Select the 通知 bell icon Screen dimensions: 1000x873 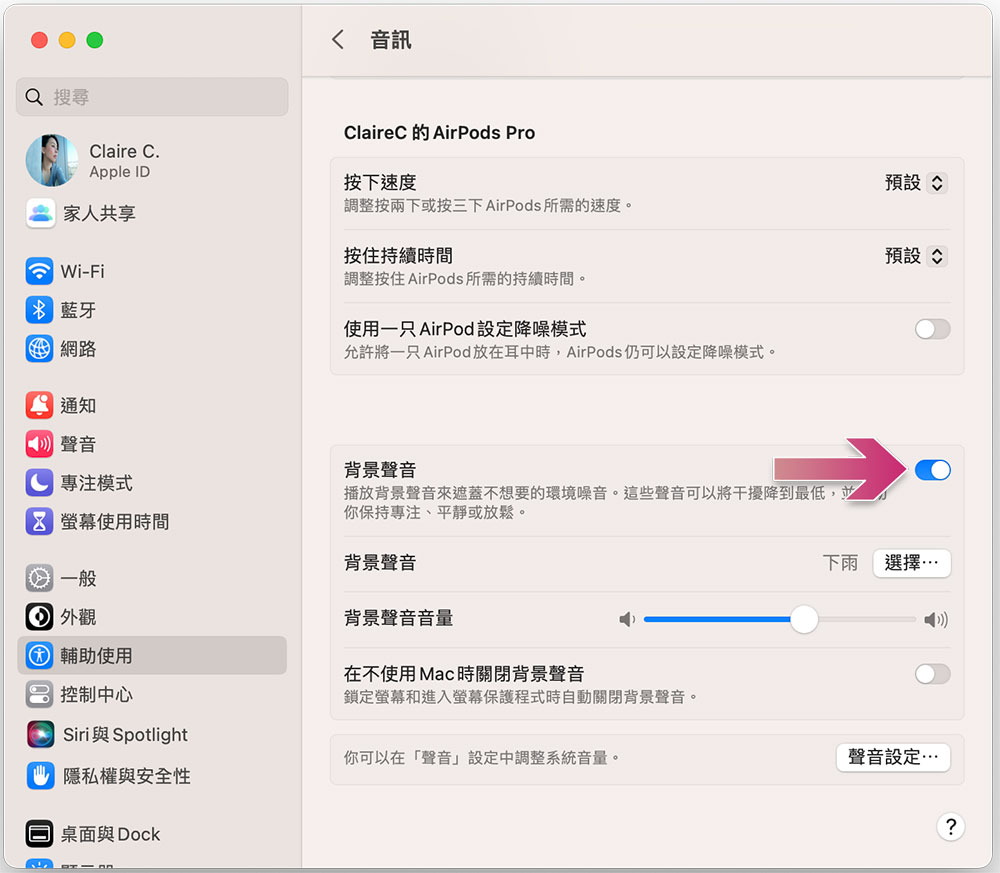(x=39, y=405)
